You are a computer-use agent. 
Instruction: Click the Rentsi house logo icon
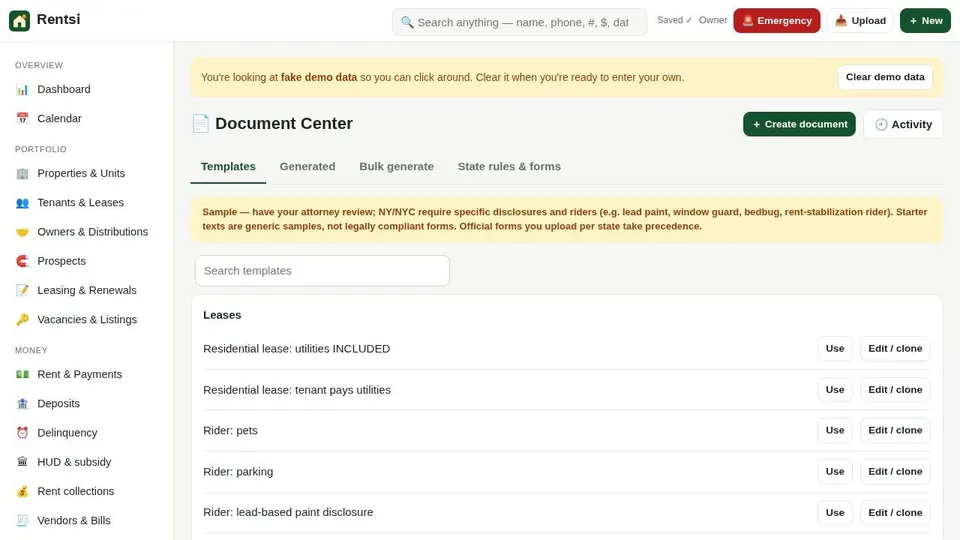(x=20, y=21)
